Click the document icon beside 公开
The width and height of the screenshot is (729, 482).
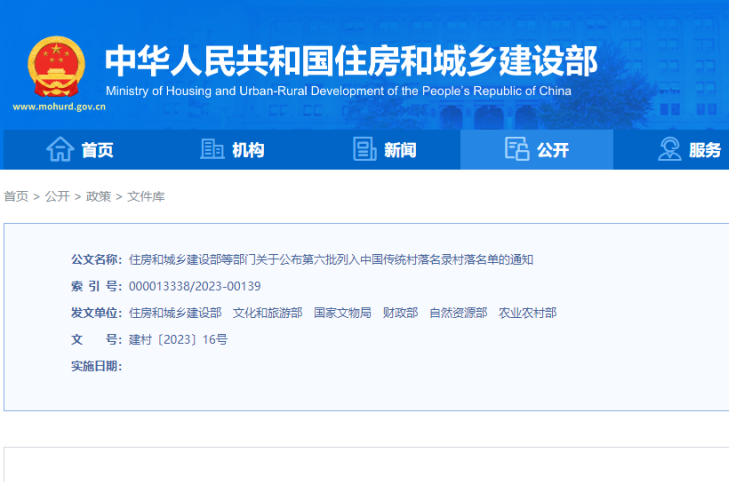coord(516,150)
